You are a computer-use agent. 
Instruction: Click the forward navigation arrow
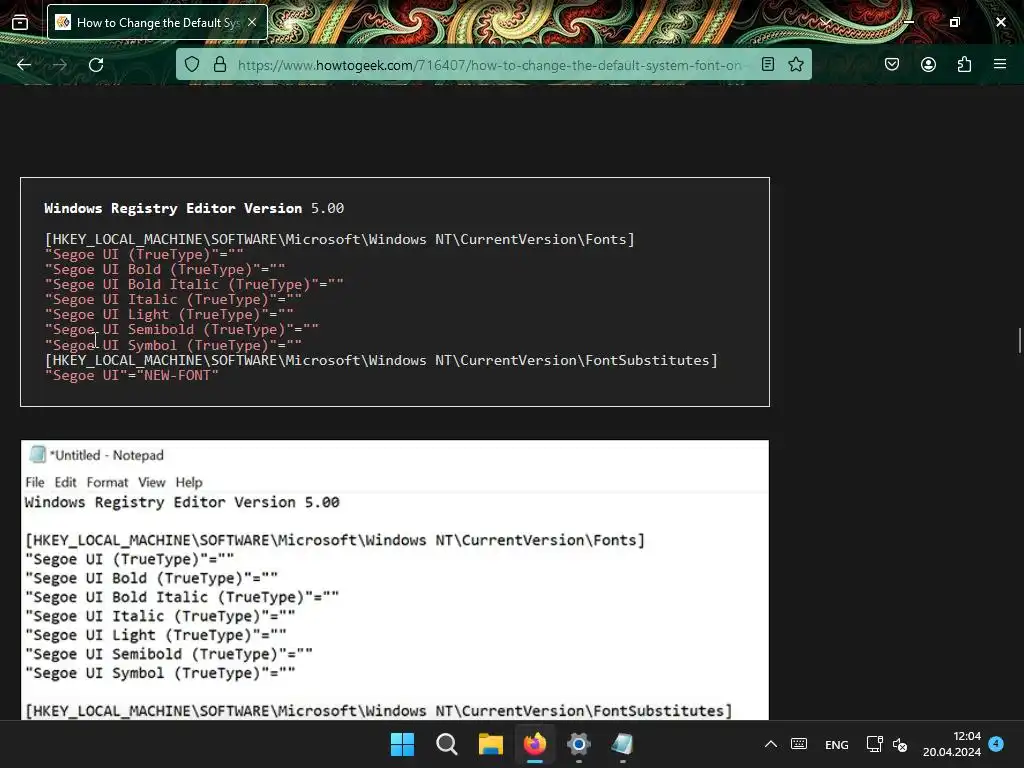click(x=60, y=65)
